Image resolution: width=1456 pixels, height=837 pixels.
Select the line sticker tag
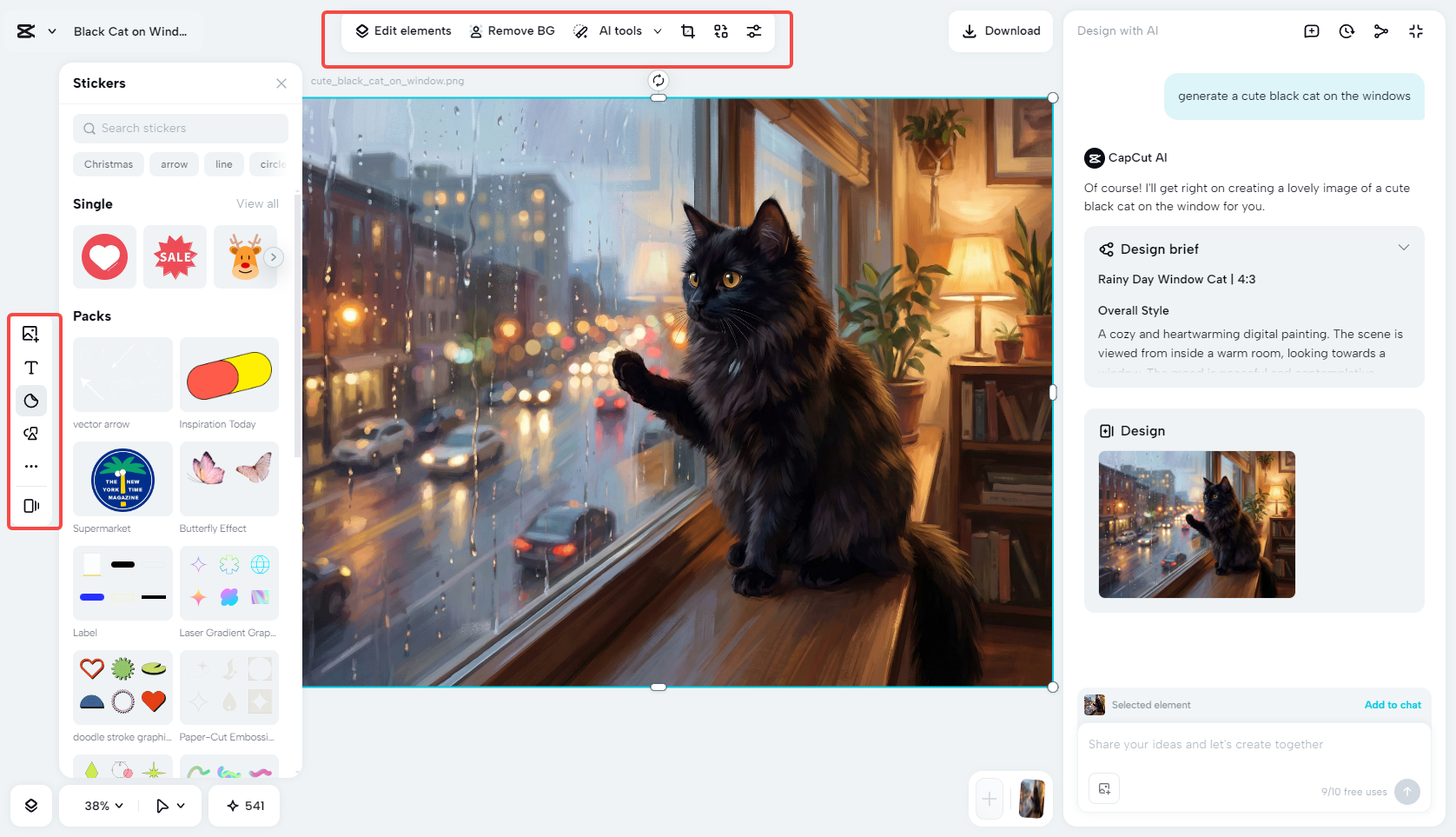pos(224,164)
